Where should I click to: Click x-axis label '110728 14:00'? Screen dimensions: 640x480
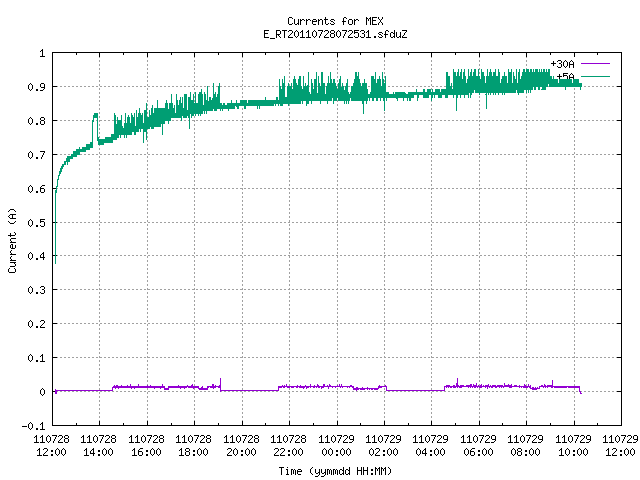tap(99, 446)
